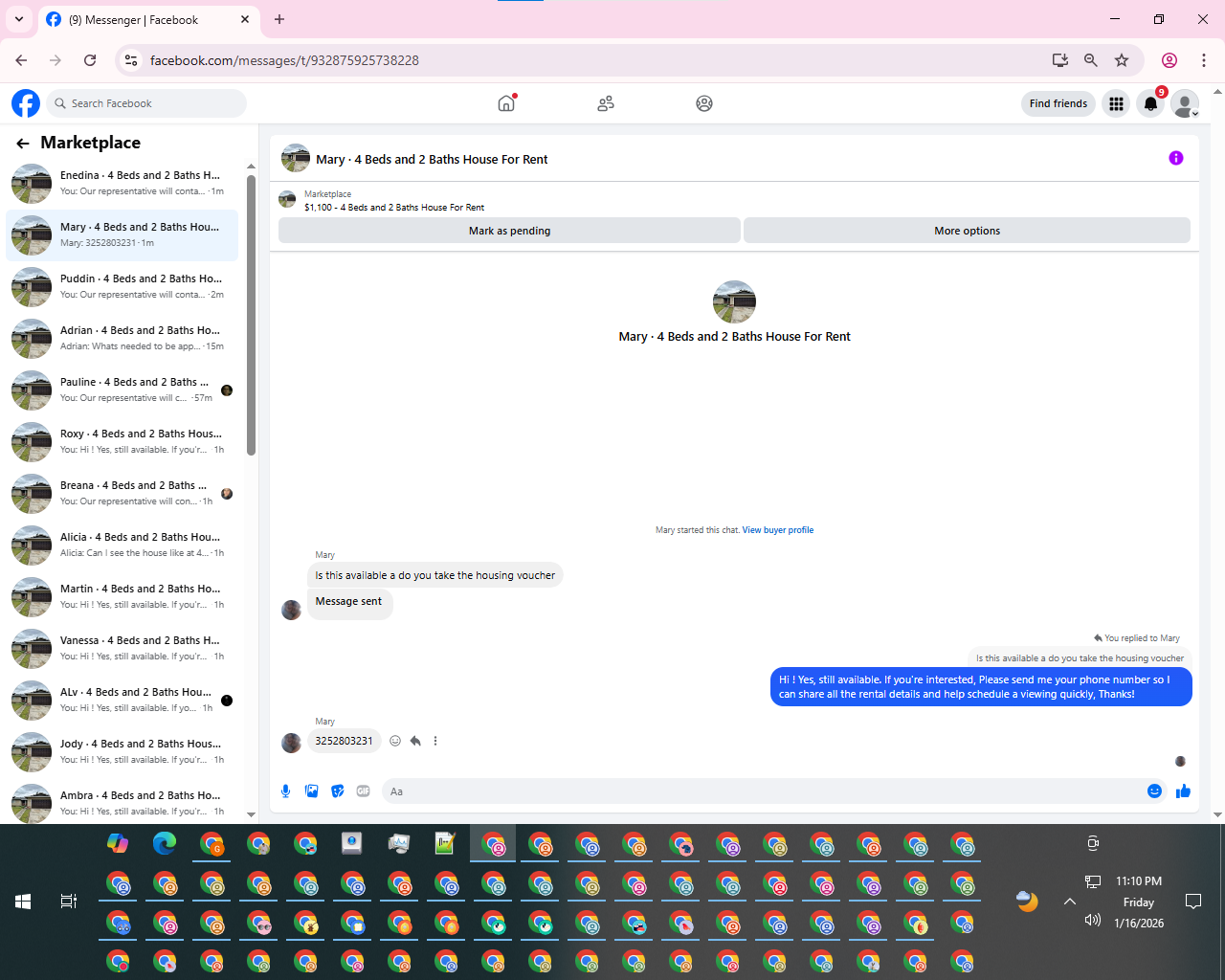Click Mary's message 'Message sent'
1225x980 pixels.
click(x=348, y=602)
